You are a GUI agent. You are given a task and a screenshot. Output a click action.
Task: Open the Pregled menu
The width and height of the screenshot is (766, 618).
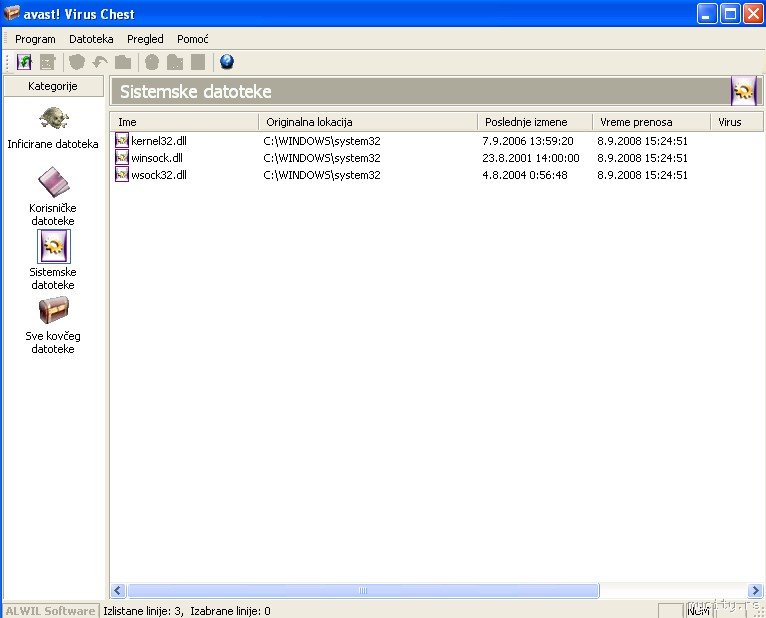(x=145, y=39)
